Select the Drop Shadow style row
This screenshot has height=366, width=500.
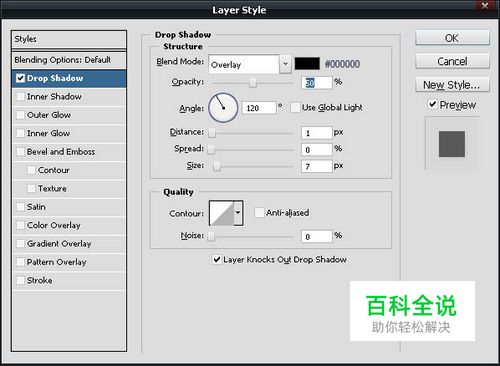click(69, 78)
